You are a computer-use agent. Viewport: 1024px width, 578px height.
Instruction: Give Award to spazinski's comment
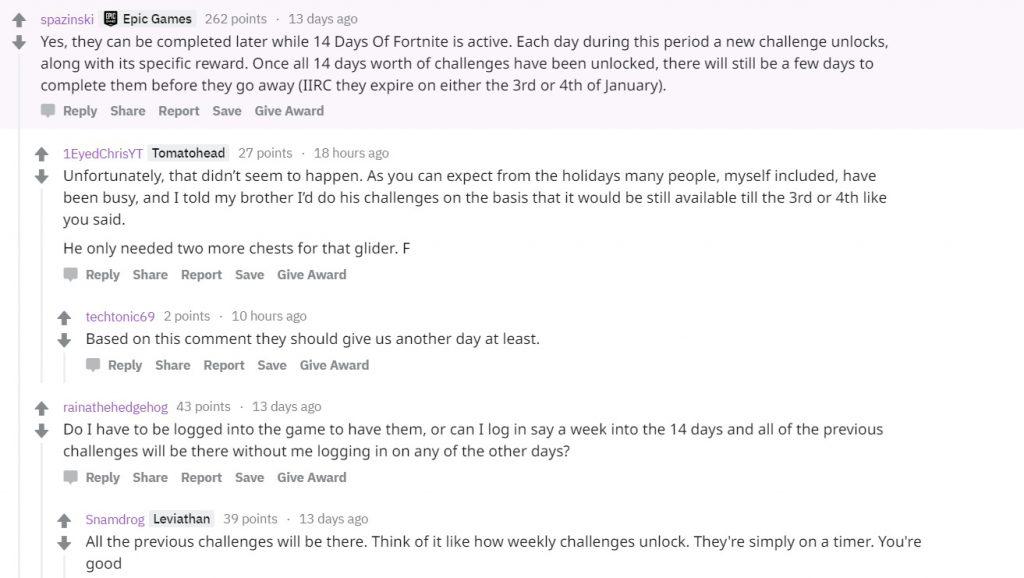(289, 111)
